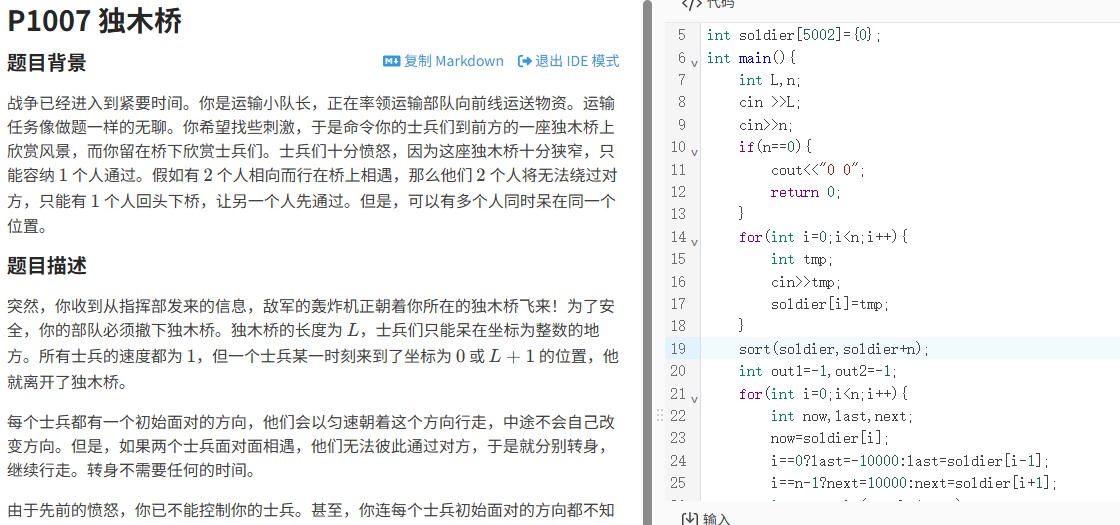Collapse the second for loop fold arrow at line 21
This screenshot has height=525, width=1120.
click(x=694, y=398)
